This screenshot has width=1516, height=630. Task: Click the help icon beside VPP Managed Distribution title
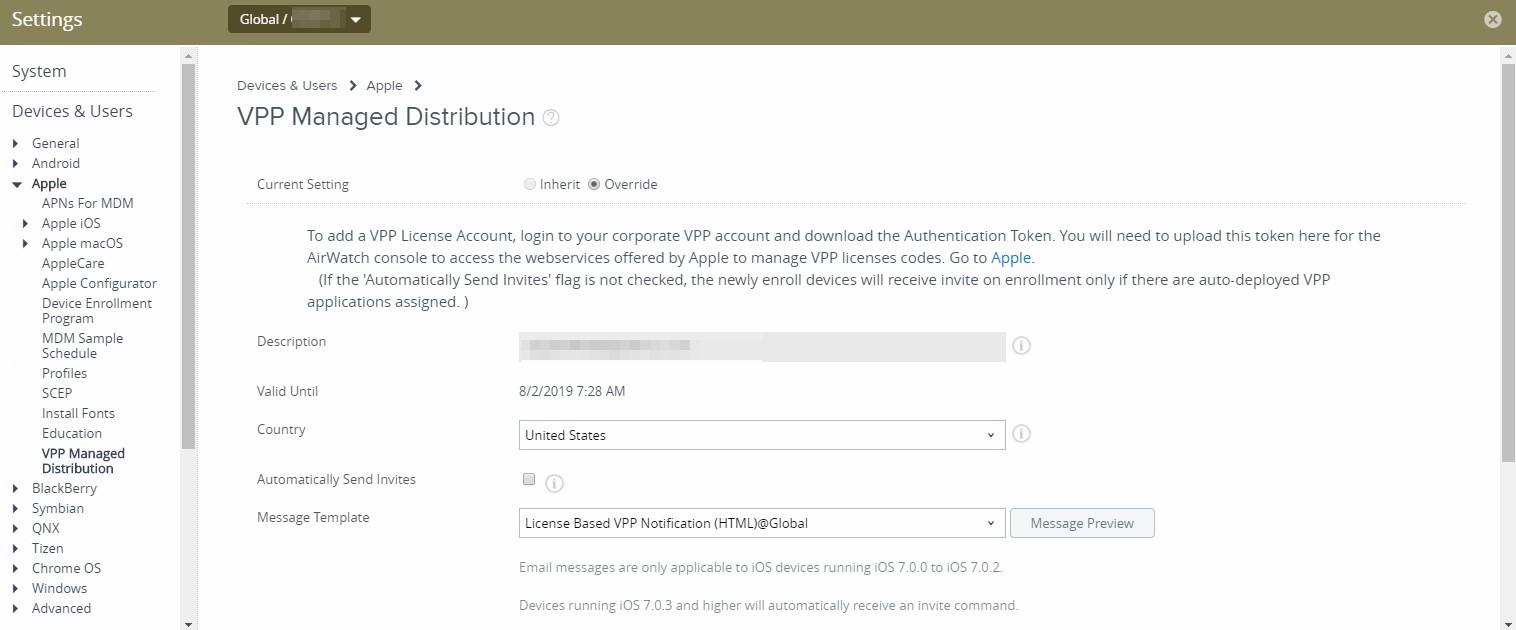coord(551,118)
